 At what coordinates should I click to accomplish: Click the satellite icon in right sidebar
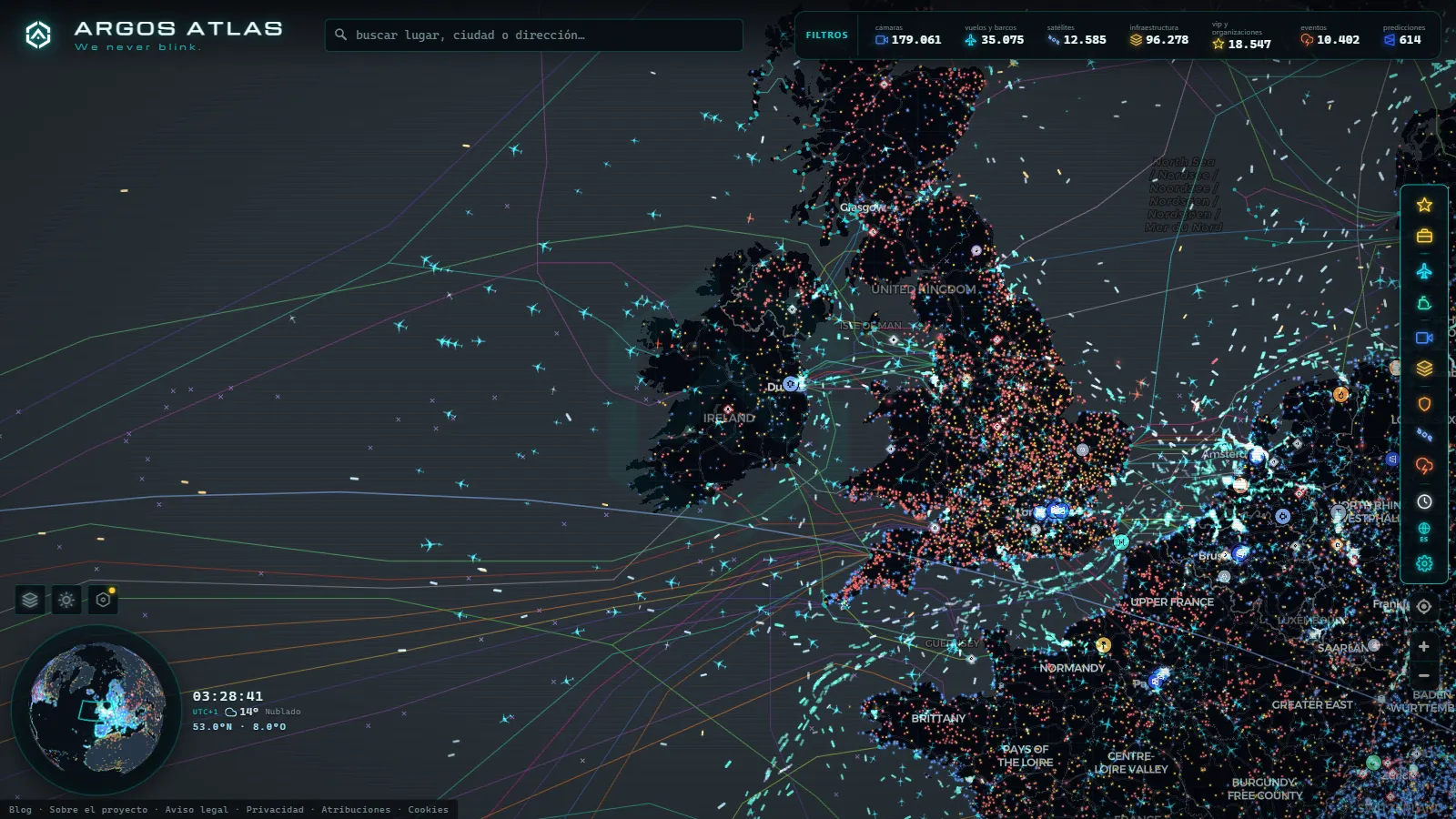1424,435
